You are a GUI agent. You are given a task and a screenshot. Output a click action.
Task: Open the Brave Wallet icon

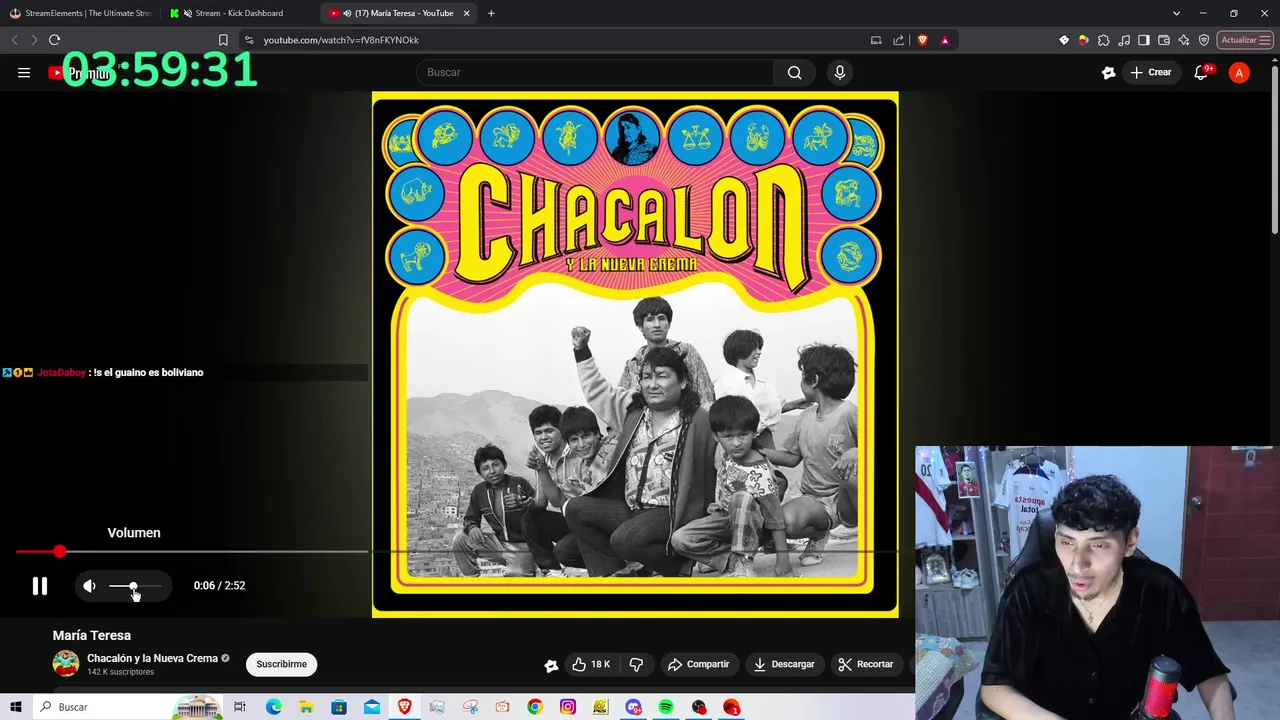pos(1164,40)
